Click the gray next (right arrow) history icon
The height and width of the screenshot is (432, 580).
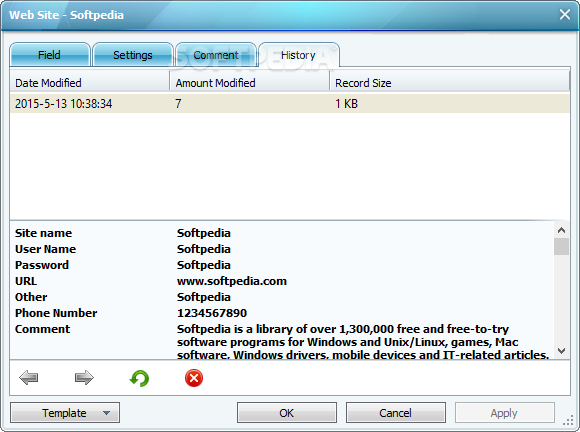84,378
